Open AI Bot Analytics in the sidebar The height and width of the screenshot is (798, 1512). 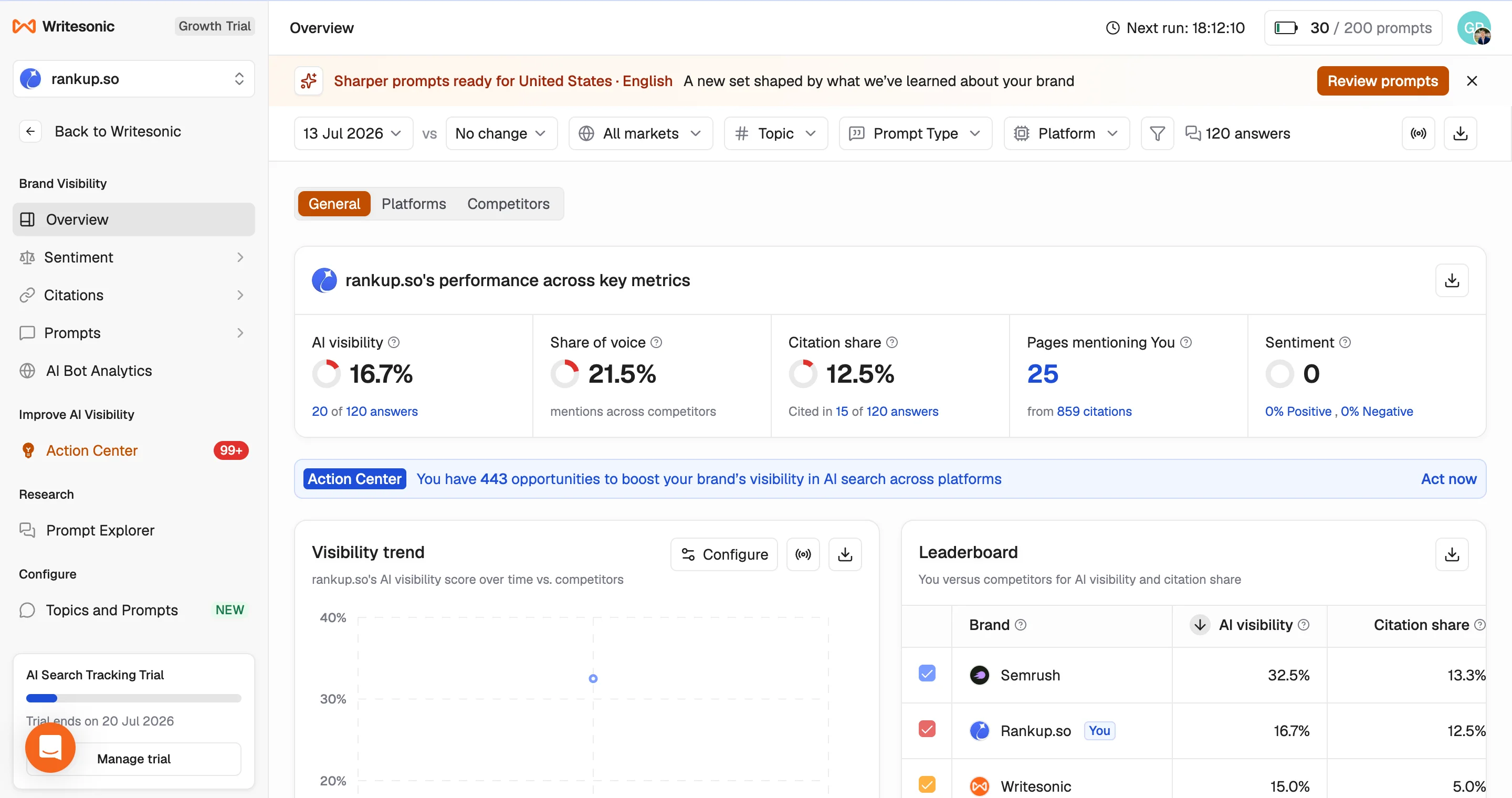point(134,371)
